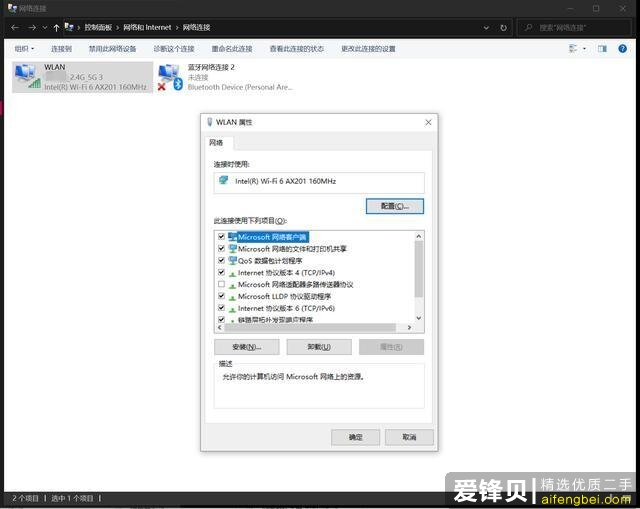
Task: Select Internet 协议版本 4 (TCP/IPv4) item
Action: tap(286, 272)
